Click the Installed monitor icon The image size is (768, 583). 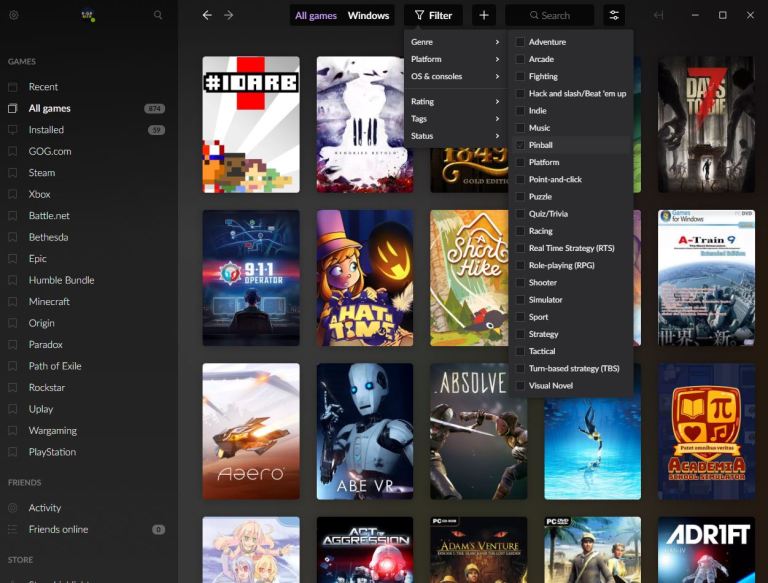(13, 130)
